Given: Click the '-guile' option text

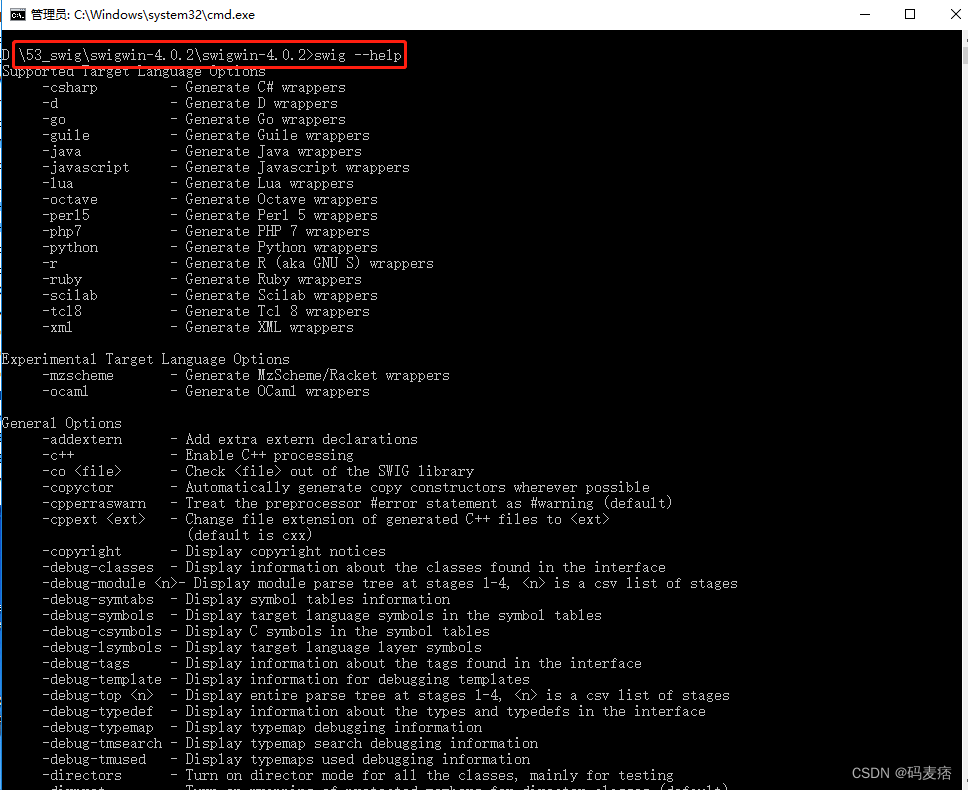Looking at the screenshot, I should pyautogui.click(x=66, y=136).
